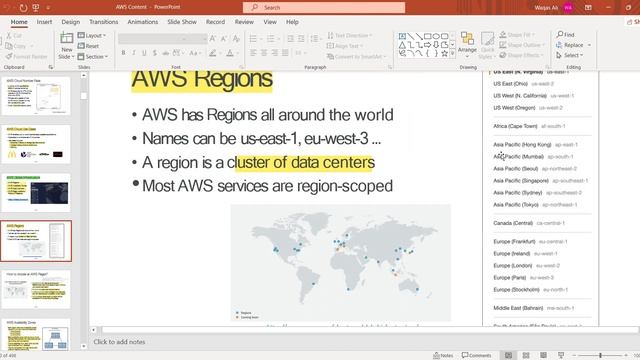Click the text highlight color button
Screen dimensions: 640x360
pyautogui.click(x=214, y=53)
